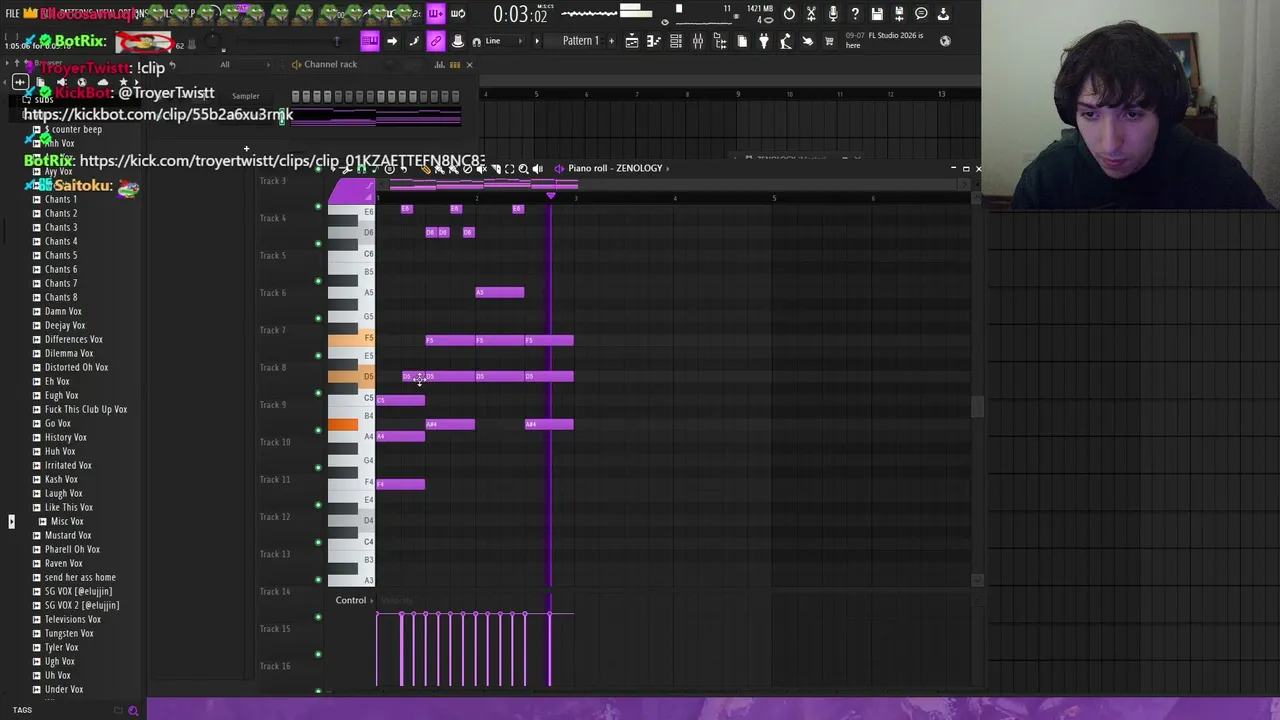1280x720 pixels.
Task: Toggle channel rack graph editor icon
Action: pyautogui.click(x=439, y=65)
